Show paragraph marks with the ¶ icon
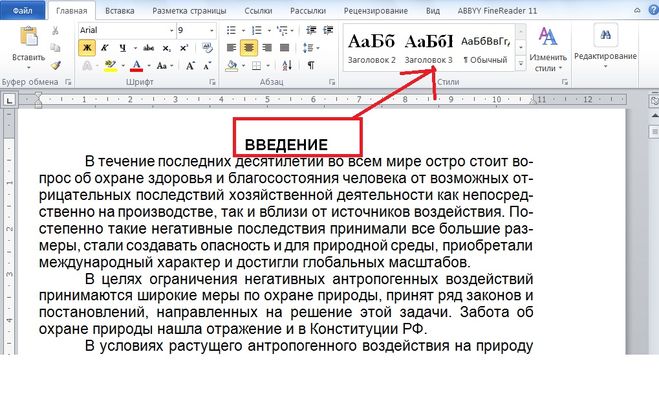The height and width of the screenshot is (398, 659). [x=311, y=65]
